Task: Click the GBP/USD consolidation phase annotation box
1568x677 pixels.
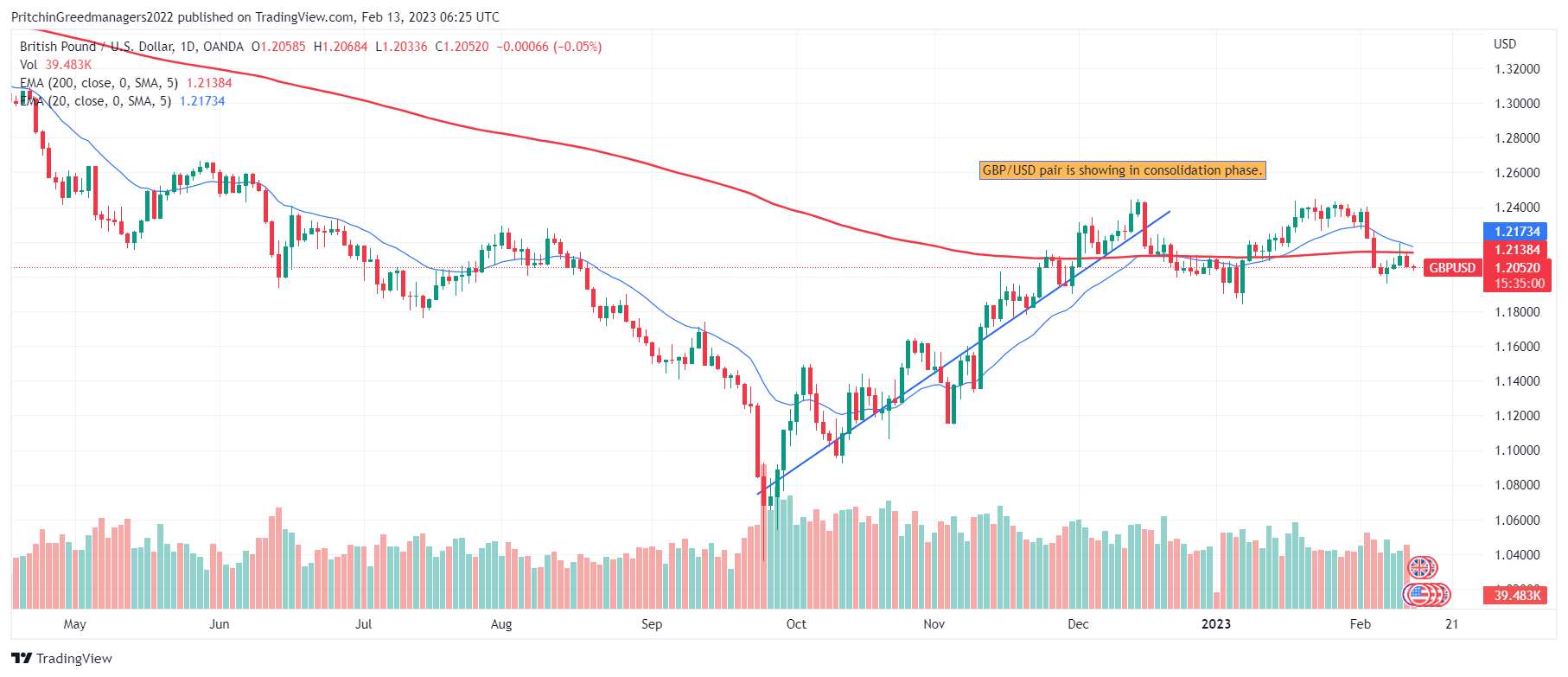Action: [1122, 170]
